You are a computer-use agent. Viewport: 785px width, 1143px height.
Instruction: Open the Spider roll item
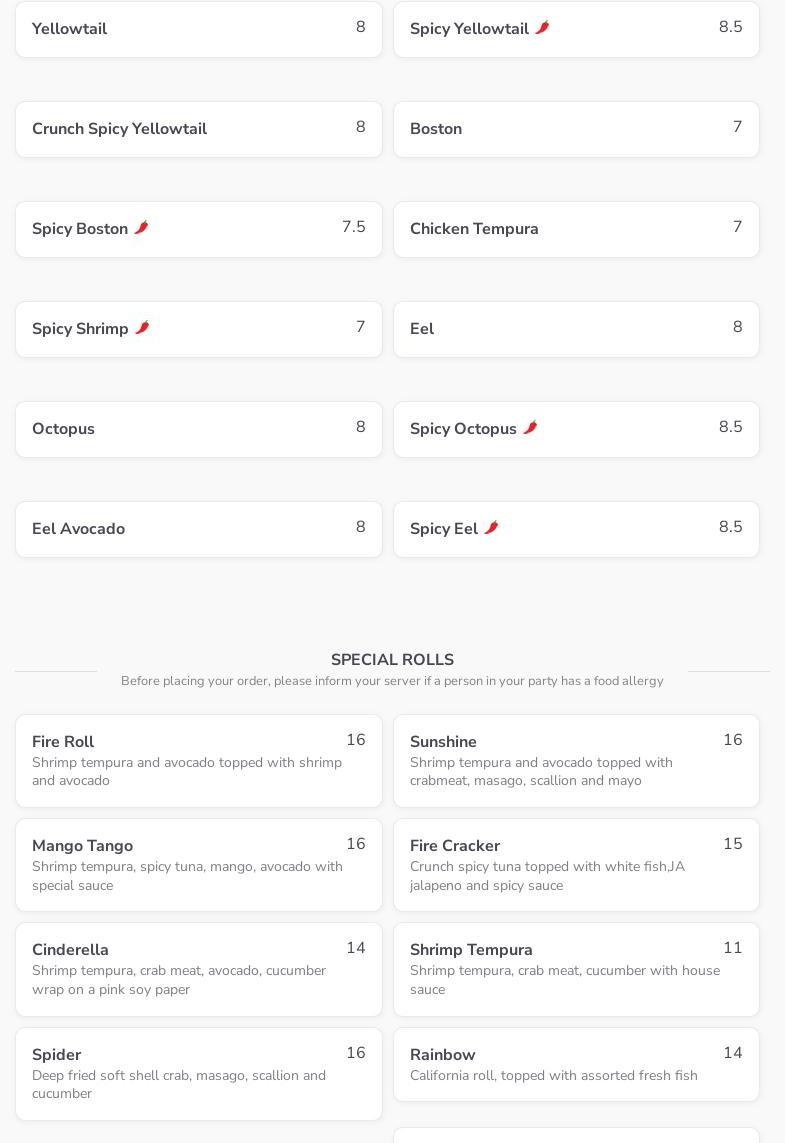[198, 1073]
